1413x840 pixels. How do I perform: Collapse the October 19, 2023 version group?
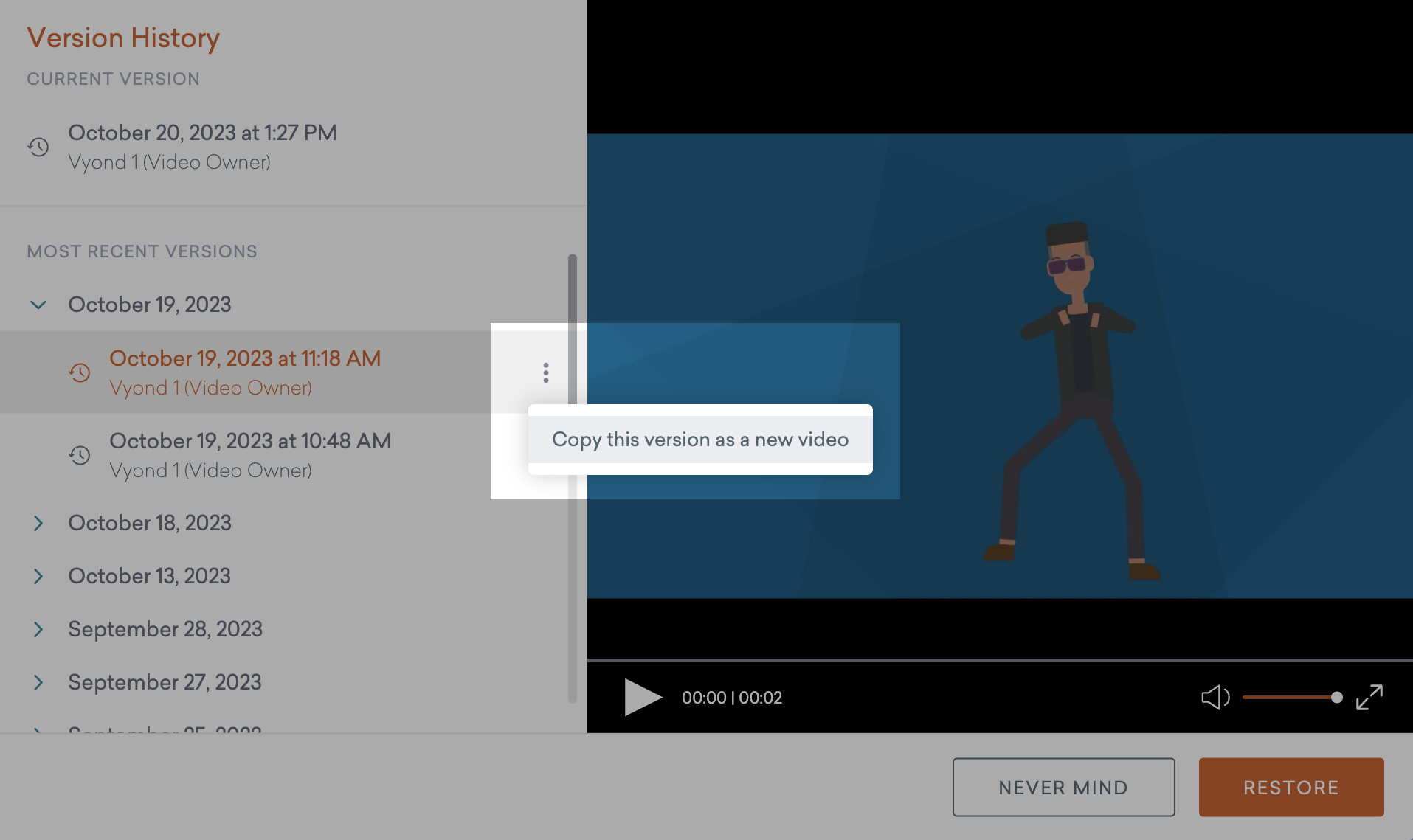[x=38, y=304]
